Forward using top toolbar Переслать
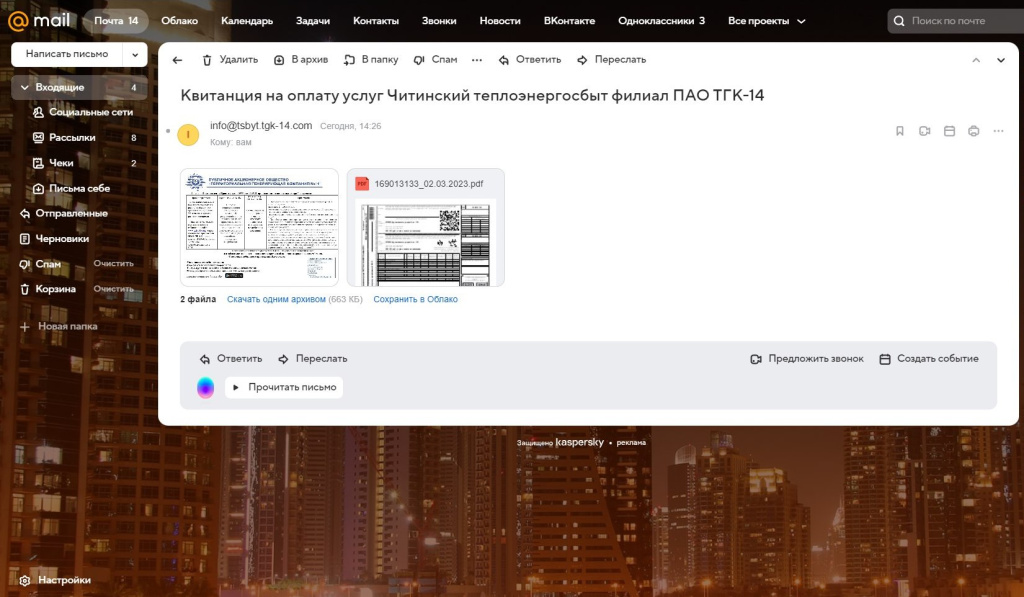The width and height of the screenshot is (1024, 597). [611, 59]
